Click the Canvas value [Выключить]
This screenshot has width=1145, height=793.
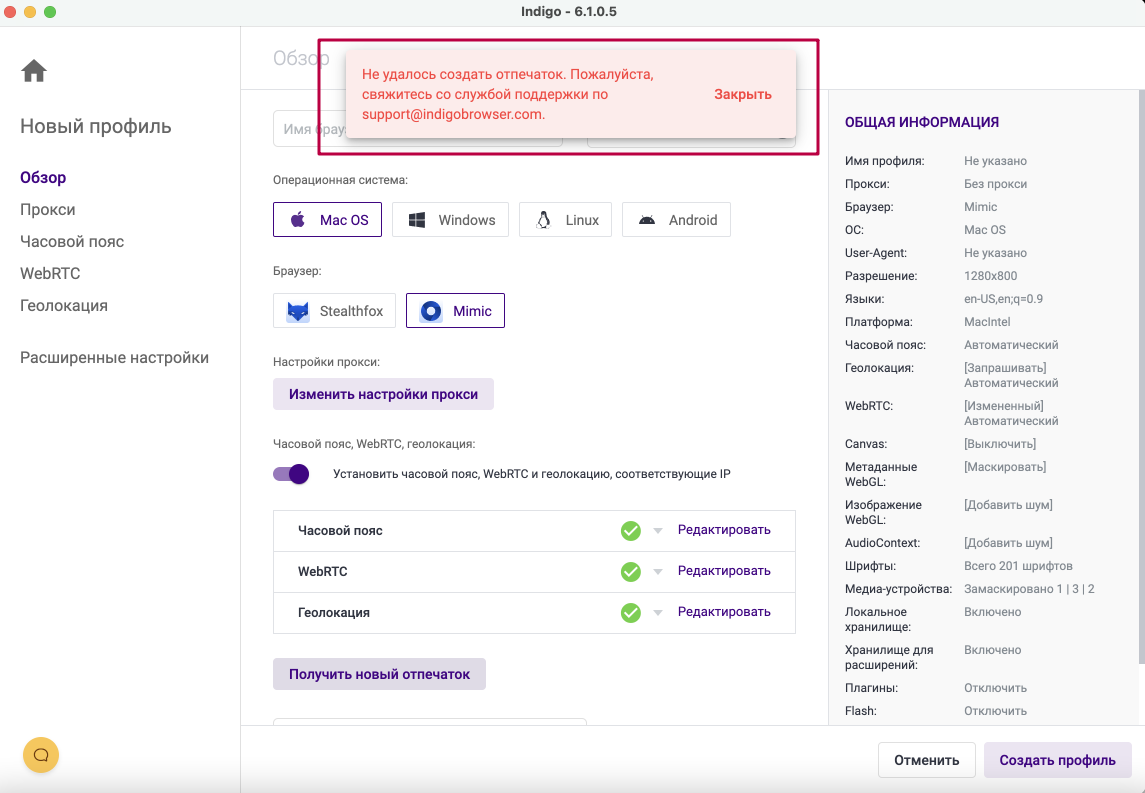[x=1000, y=444]
